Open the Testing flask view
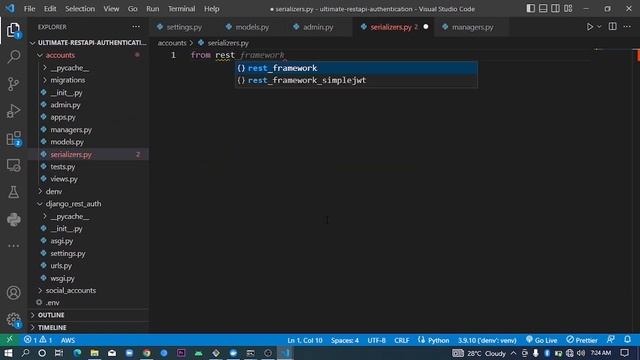 coord(13,192)
